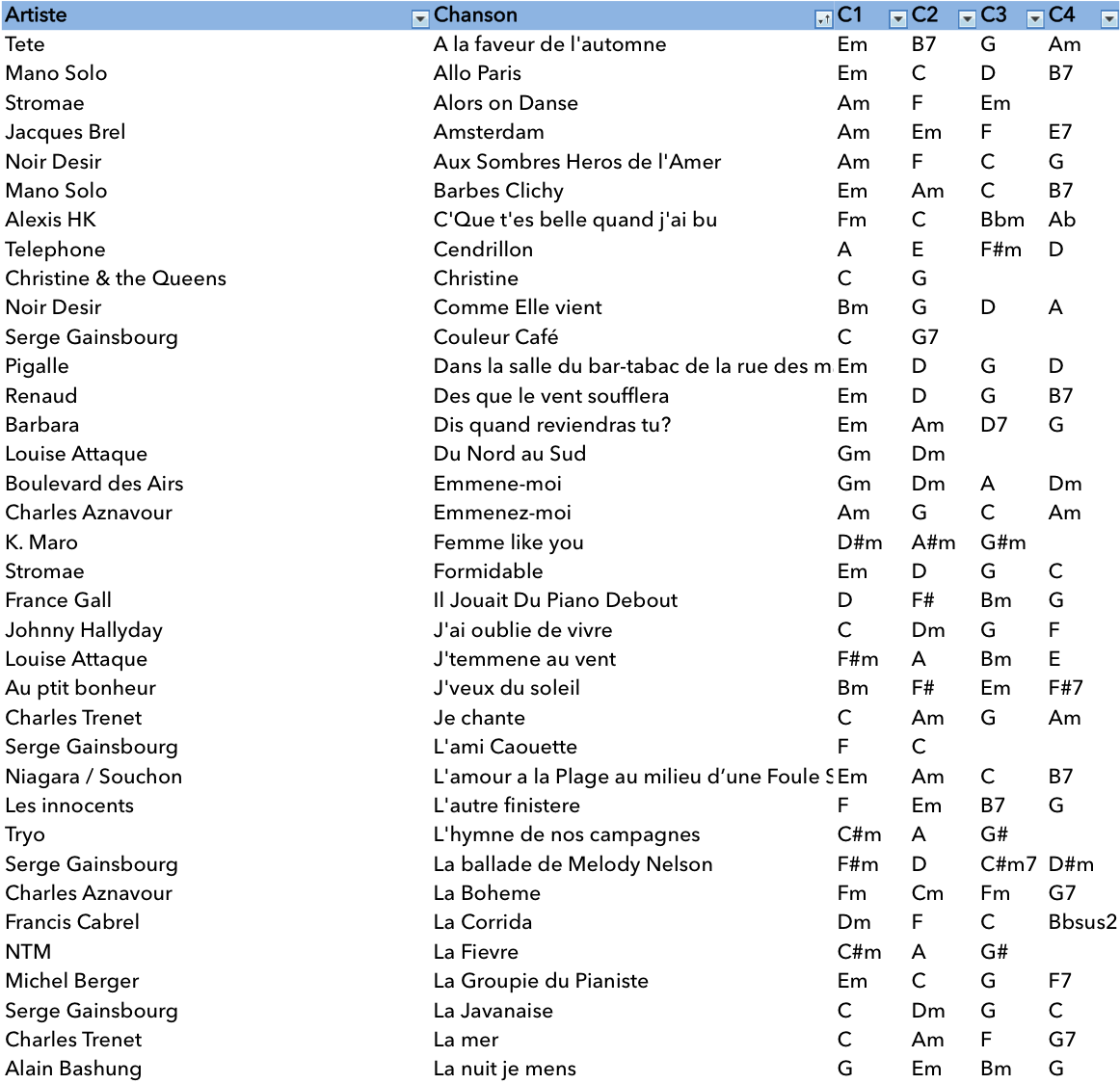The height and width of the screenshot is (1084, 1120).
Task: Click the 'Renaud' cell
Action: point(40,396)
